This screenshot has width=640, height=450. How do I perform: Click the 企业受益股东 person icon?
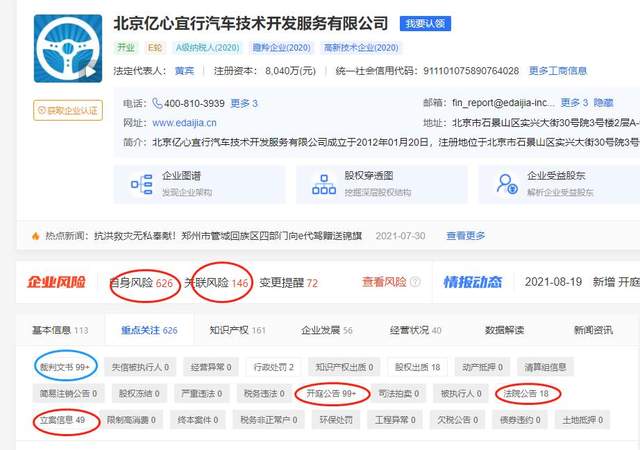click(x=507, y=184)
